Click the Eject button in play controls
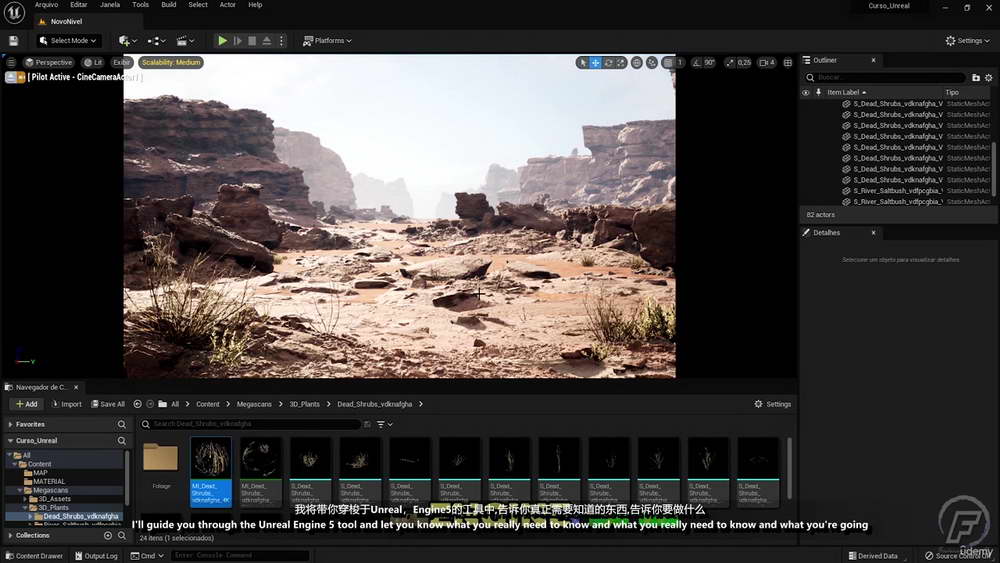Screen dimensions: 1000x563 point(267,41)
